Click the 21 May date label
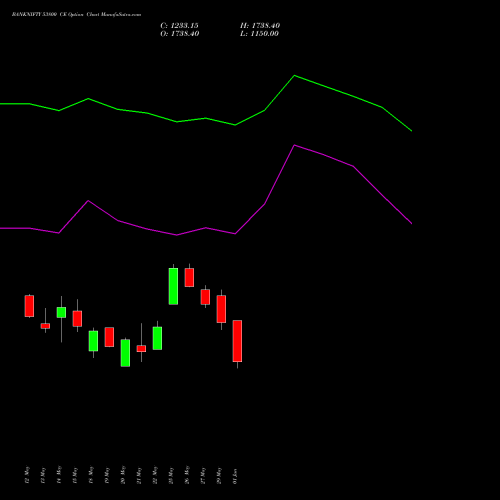 click(139, 475)
